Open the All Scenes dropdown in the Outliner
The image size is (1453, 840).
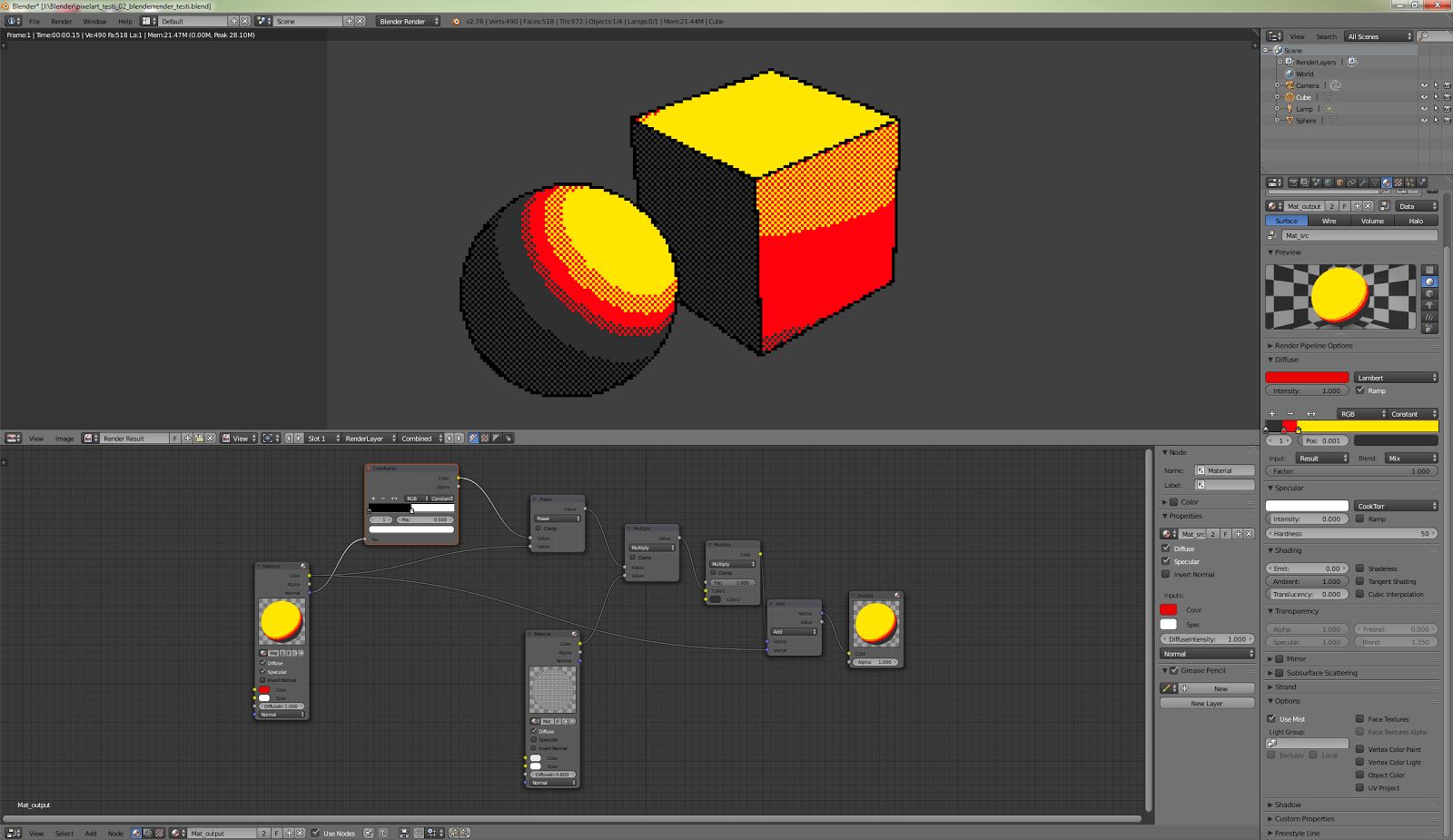[x=1379, y=36]
